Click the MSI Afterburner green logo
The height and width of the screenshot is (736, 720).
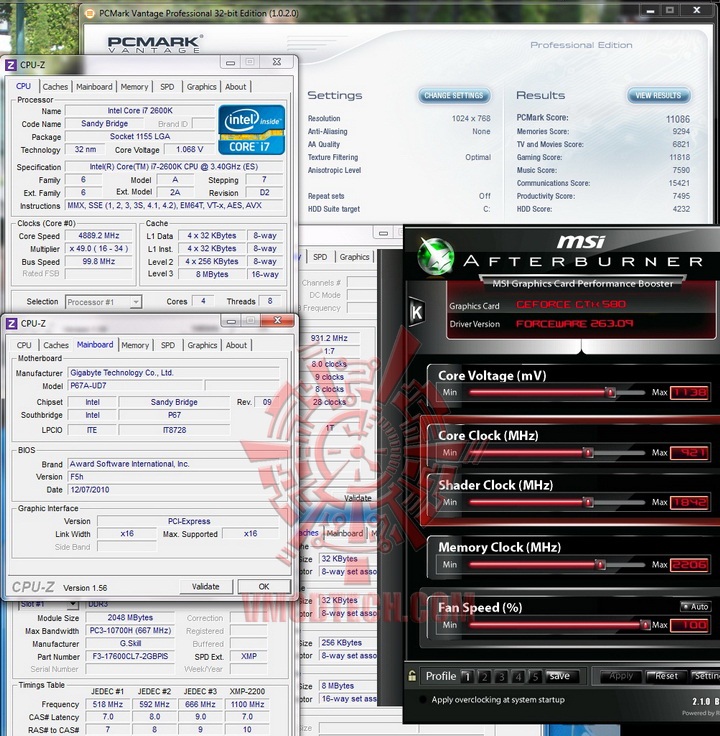tap(437, 256)
